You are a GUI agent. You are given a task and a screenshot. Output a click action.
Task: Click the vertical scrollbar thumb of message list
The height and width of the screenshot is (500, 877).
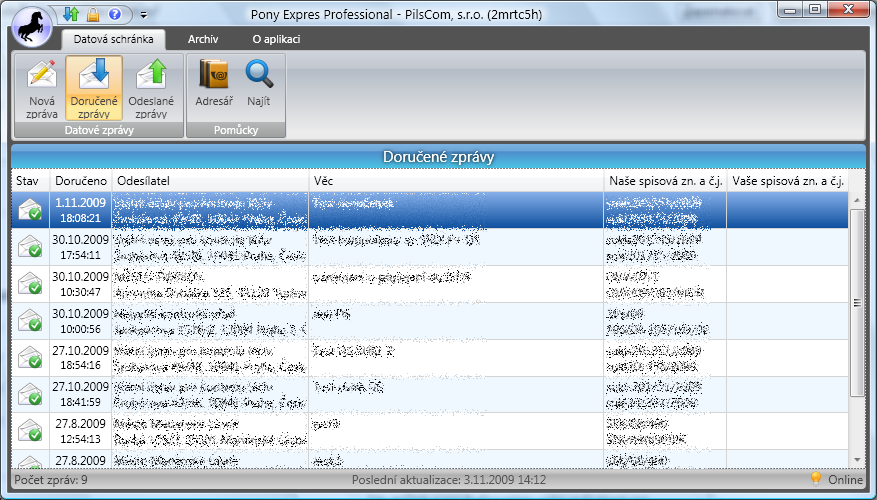[x=857, y=303]
